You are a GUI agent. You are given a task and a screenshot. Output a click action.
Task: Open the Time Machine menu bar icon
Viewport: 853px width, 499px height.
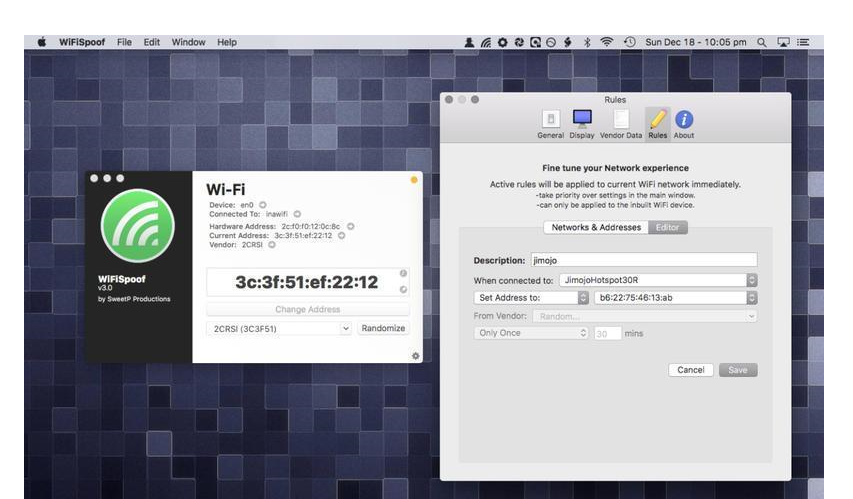pyautogui.click(x=629, y=42)
